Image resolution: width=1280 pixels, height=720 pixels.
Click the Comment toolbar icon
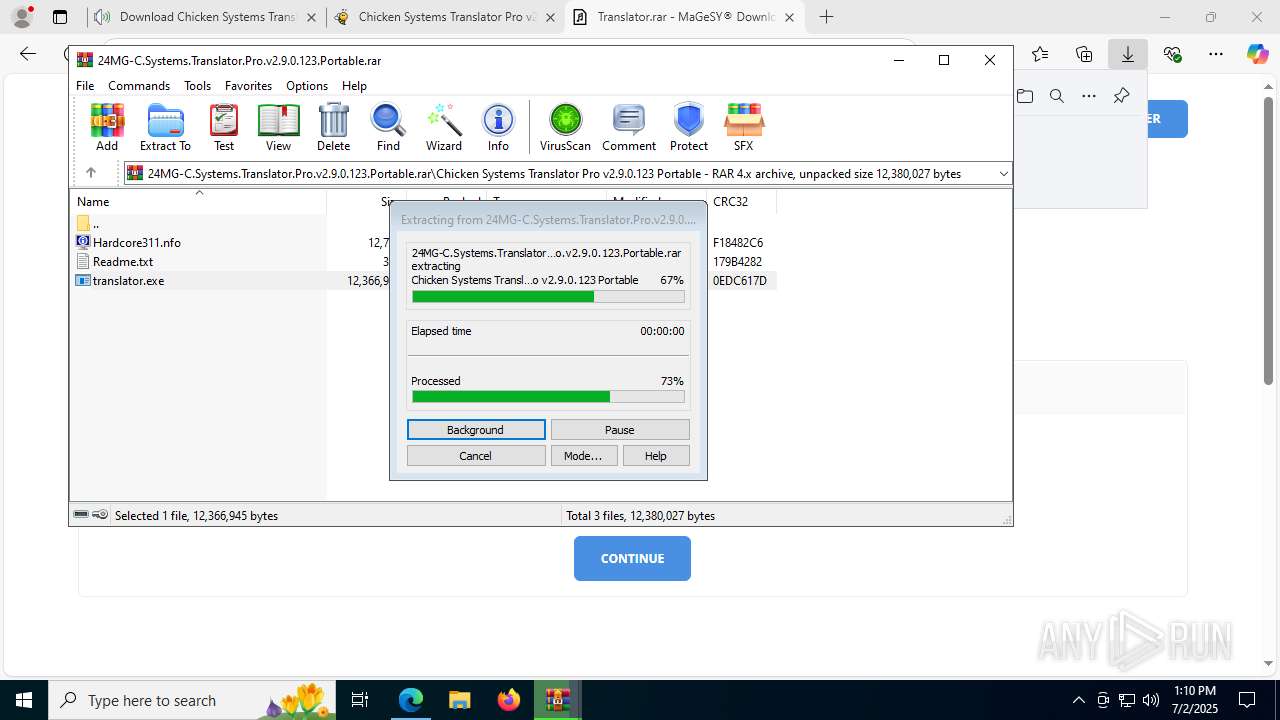click(x=629, y=127)
